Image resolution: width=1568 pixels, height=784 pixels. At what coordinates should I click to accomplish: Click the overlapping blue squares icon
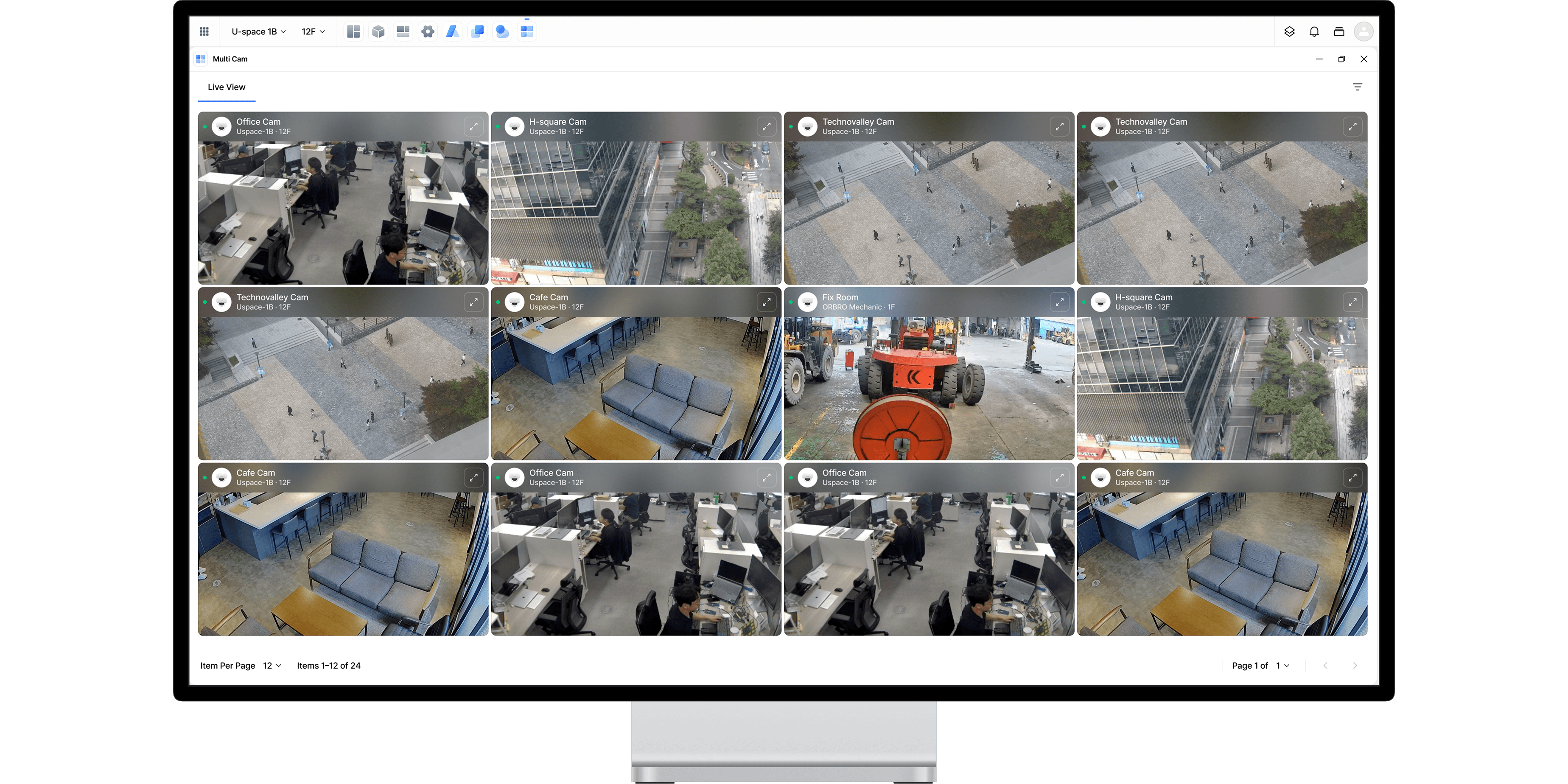478,32
